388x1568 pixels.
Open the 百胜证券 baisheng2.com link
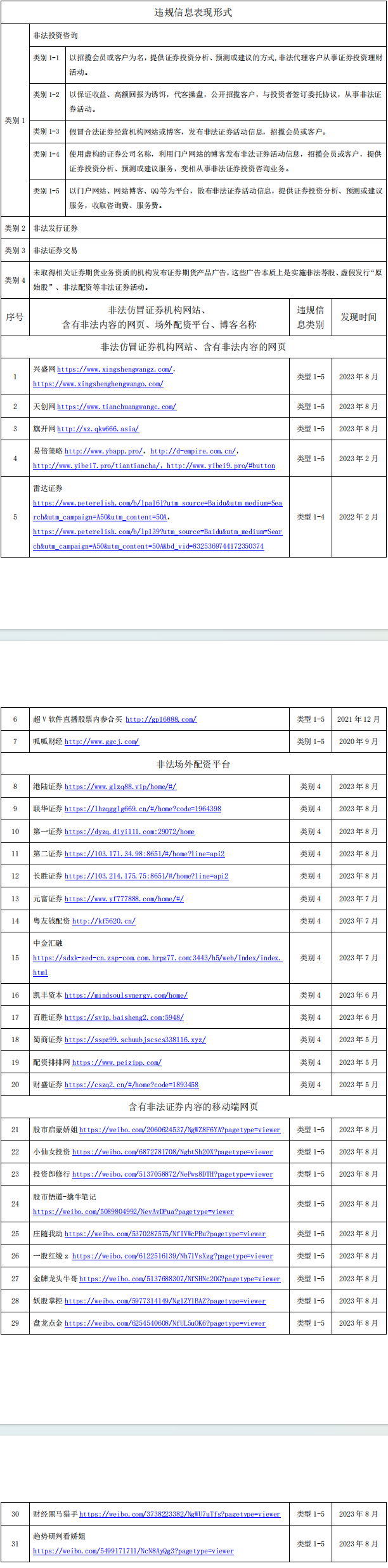(124, 1017)
